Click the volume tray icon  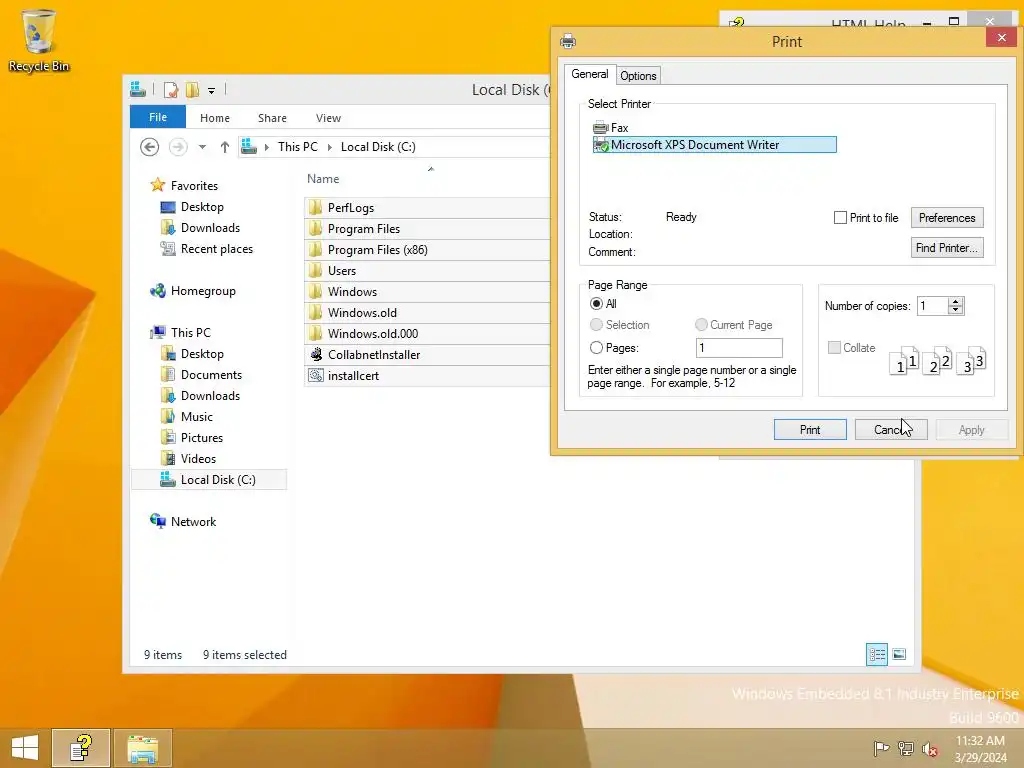(x=930, y=748)
